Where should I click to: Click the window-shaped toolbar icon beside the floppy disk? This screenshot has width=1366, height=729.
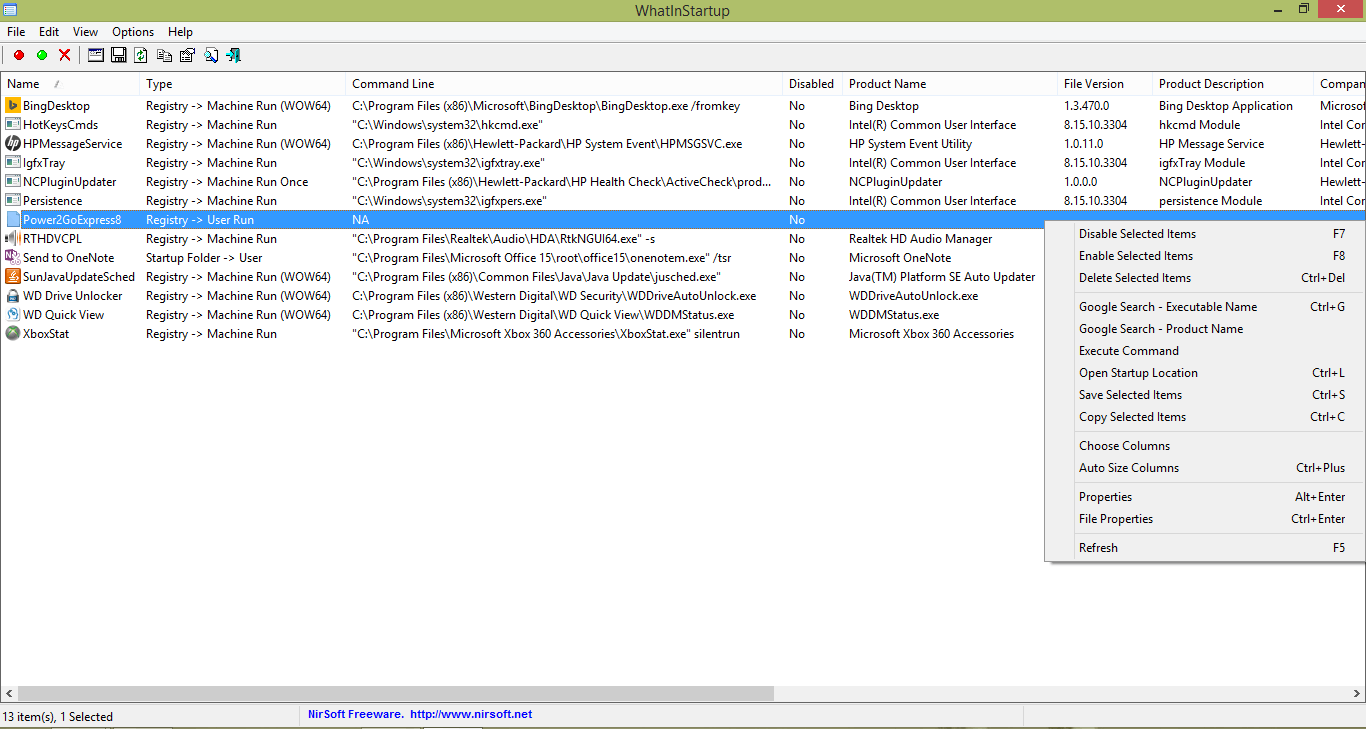tap(96, 55)
